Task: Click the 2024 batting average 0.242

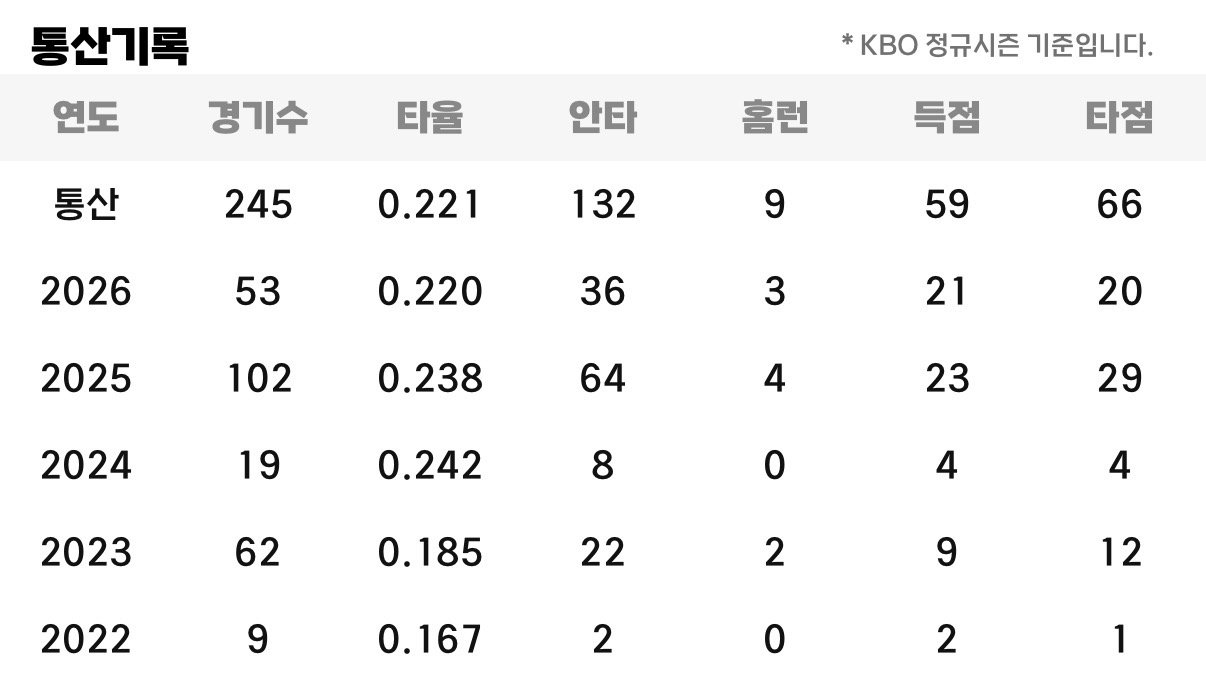Action: click(430, 466)
